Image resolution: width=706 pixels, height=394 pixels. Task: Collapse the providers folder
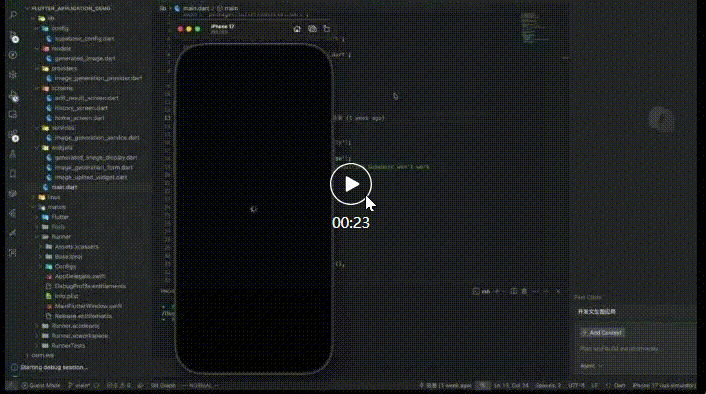click(x=63, y=68)
